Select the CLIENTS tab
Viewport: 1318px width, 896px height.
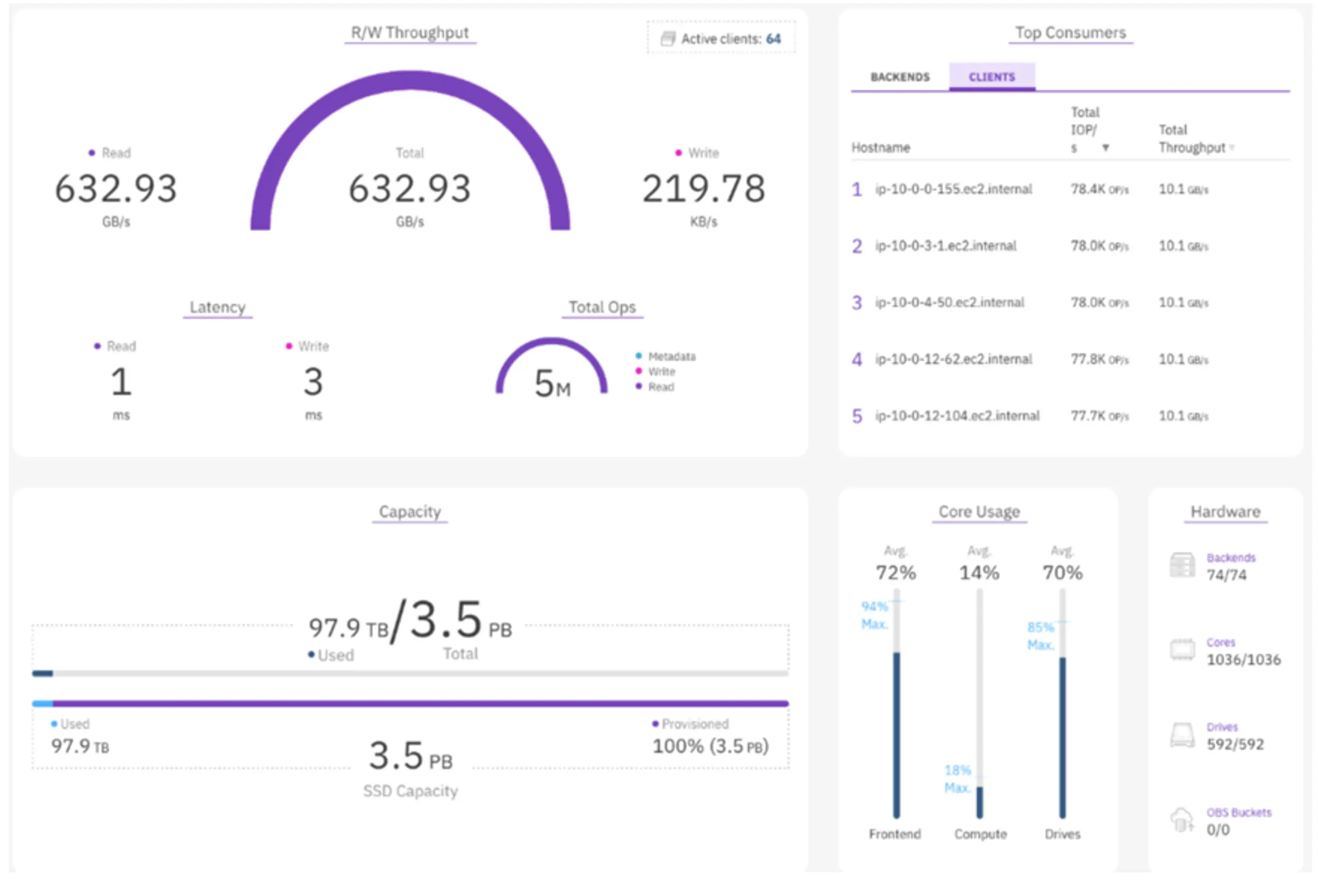tap(992, 77)
